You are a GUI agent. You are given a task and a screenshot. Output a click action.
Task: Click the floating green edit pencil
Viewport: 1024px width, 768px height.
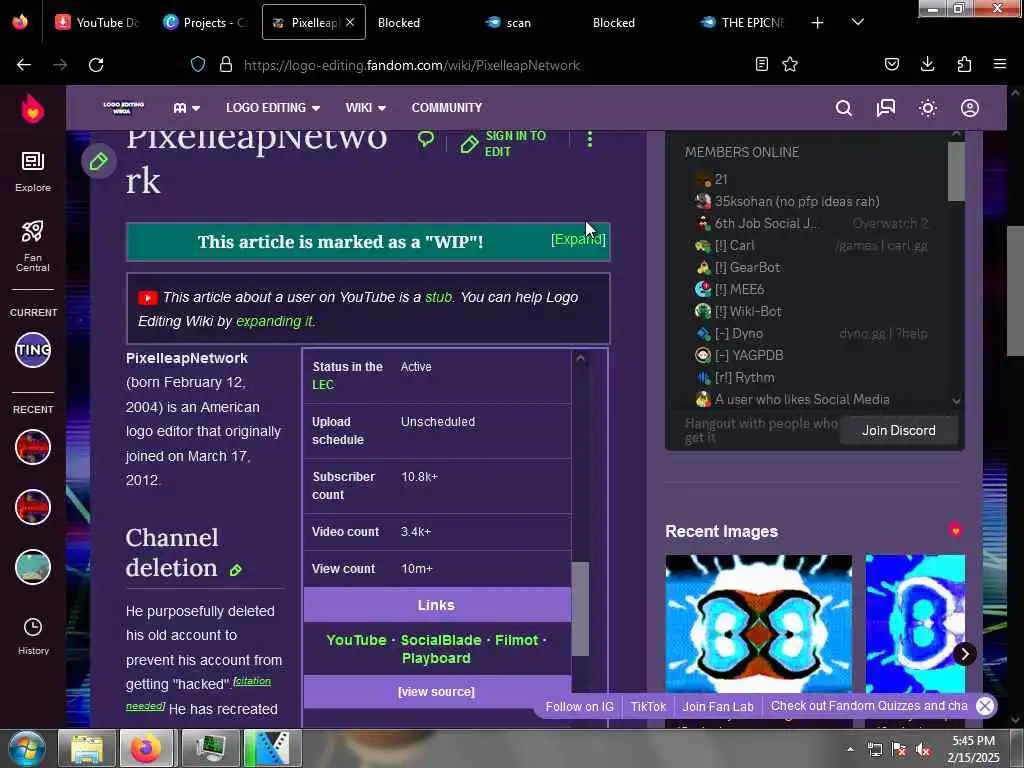click(x=99, y=161)
